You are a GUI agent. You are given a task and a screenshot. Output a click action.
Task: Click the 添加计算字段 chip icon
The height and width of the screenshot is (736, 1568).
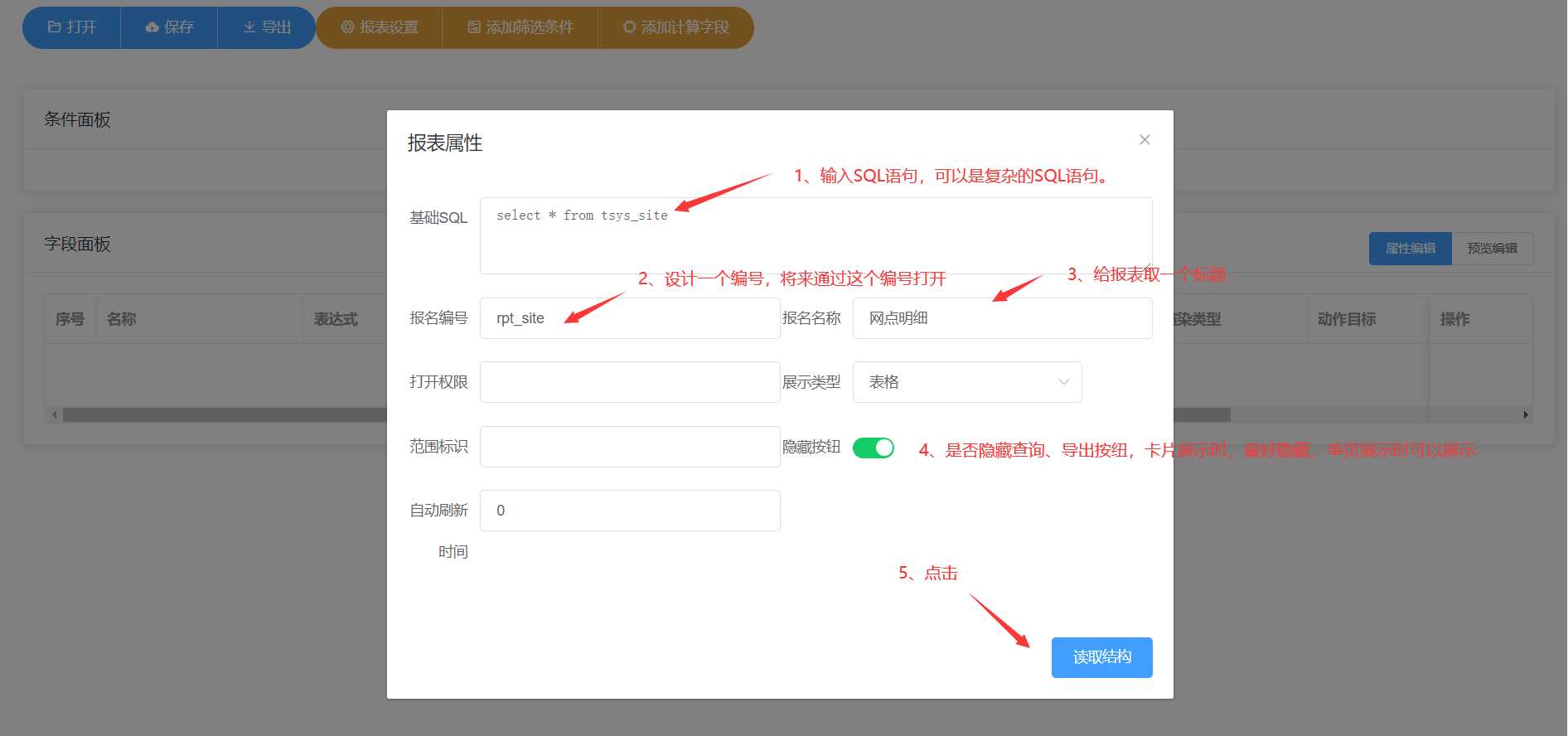pyautogui.click(x=629, y=27)
